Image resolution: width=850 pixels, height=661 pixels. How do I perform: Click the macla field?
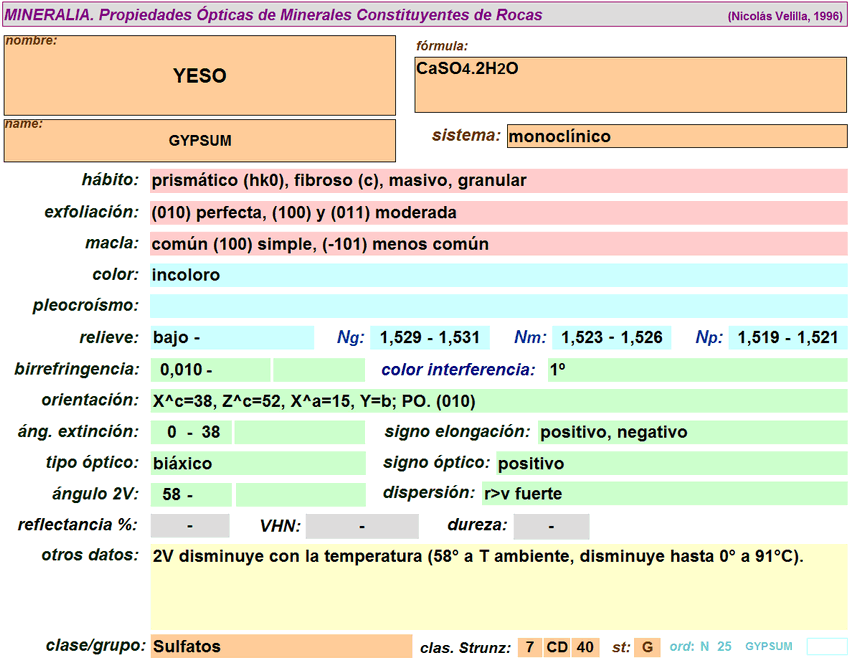(498, 244)
